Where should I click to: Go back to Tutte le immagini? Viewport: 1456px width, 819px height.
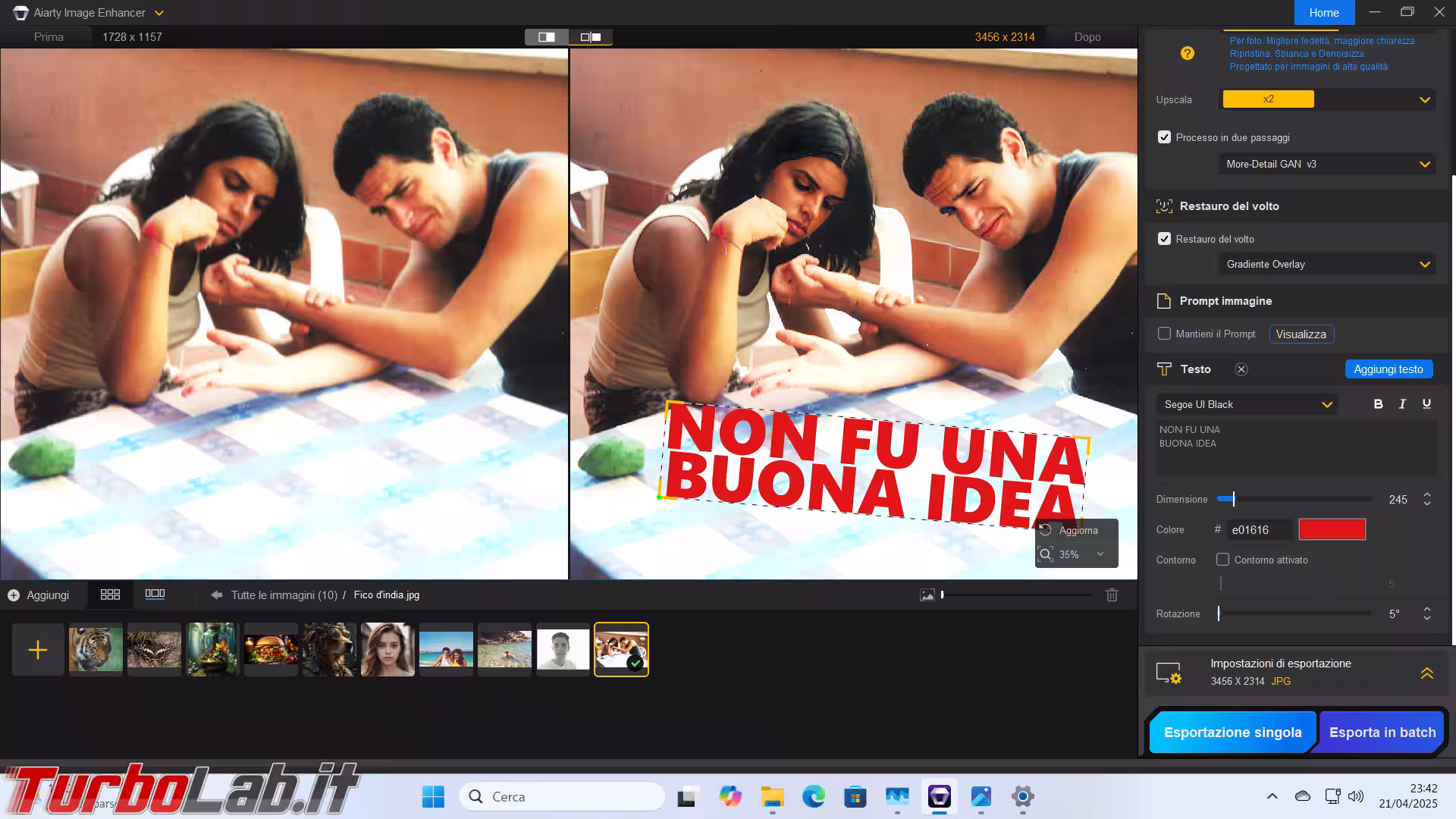tap(274, 595)
